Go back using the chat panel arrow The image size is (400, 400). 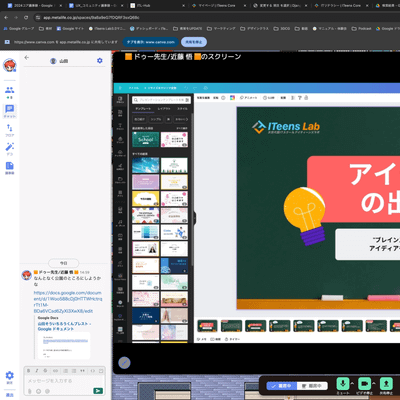(x=27, y=57)
